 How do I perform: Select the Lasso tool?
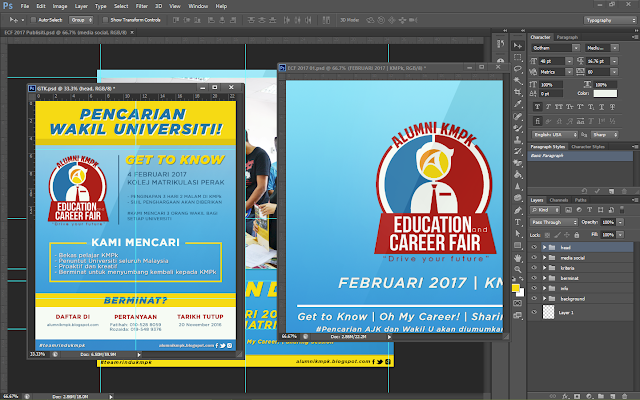(x=518, y=69)
